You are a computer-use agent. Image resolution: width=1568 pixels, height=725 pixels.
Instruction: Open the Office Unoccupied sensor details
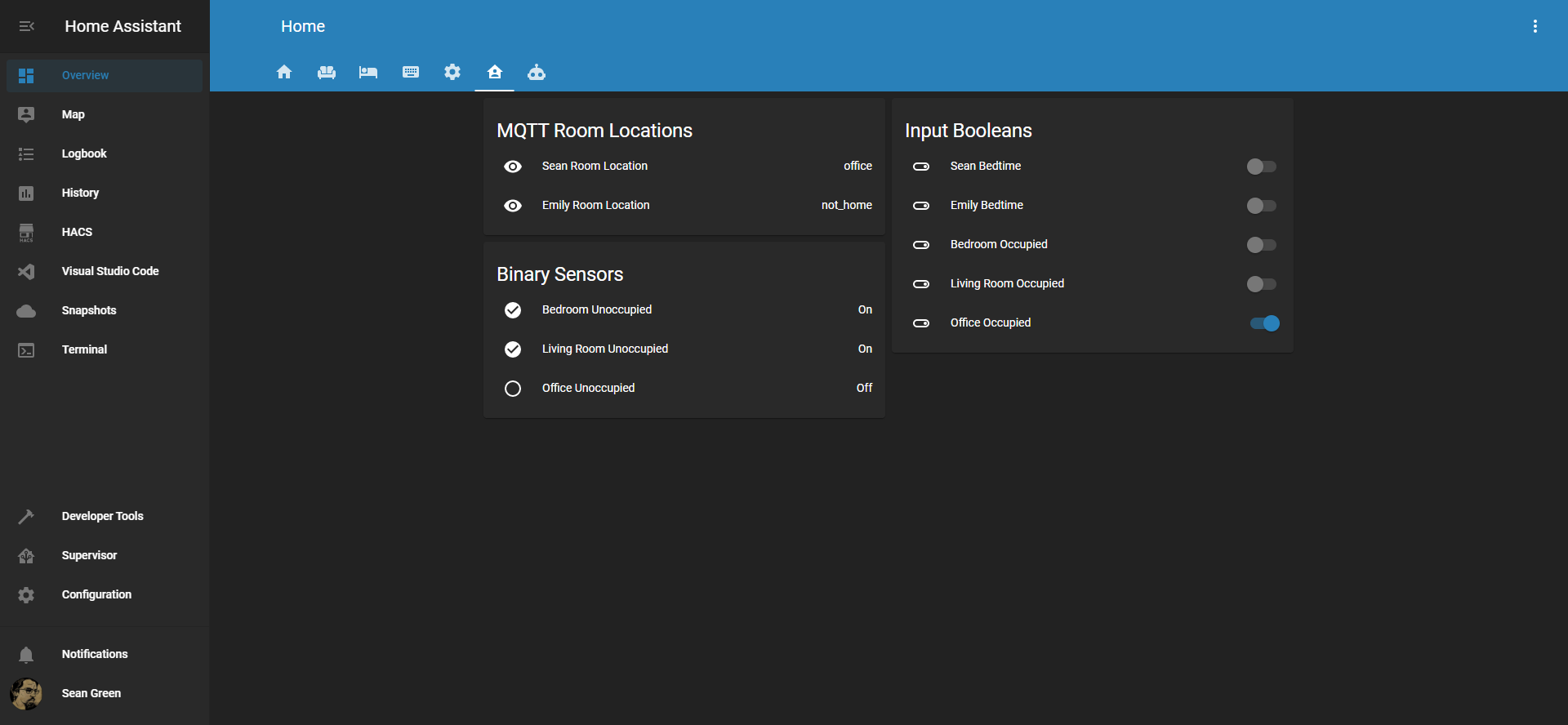coord(684,389)
